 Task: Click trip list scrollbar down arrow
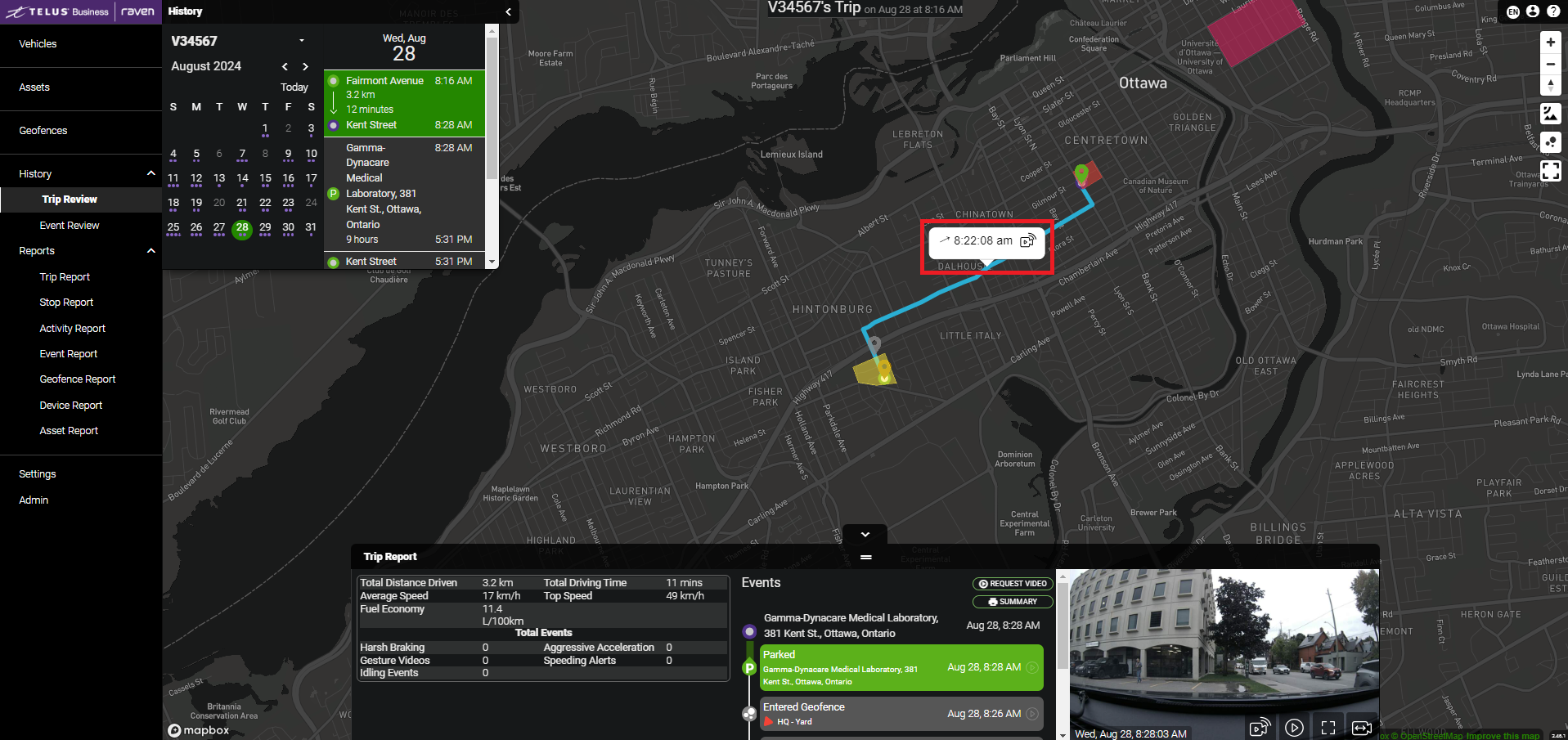pyautogui.click(x=492, y=262)
